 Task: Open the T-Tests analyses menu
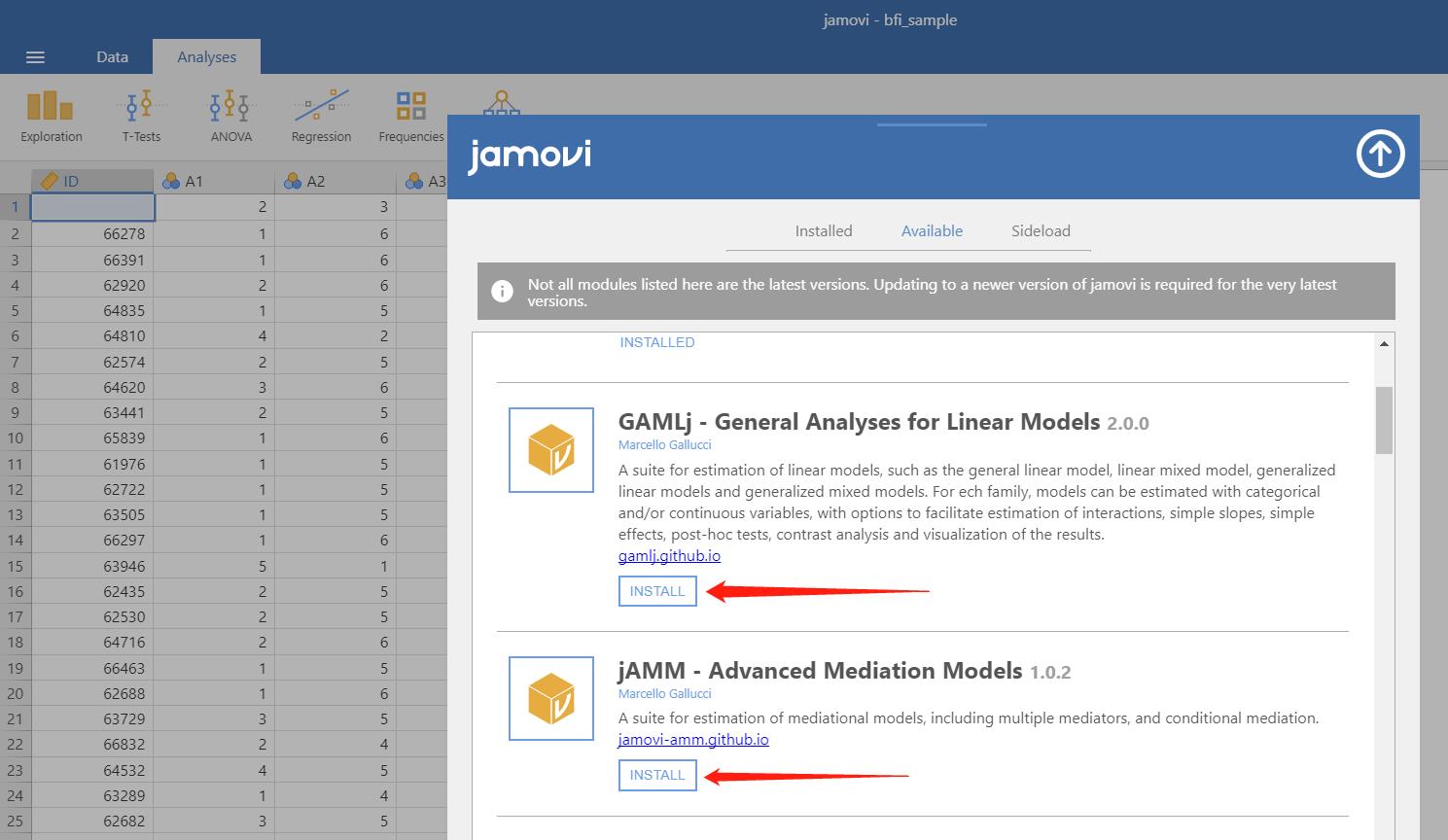(141, 116)
